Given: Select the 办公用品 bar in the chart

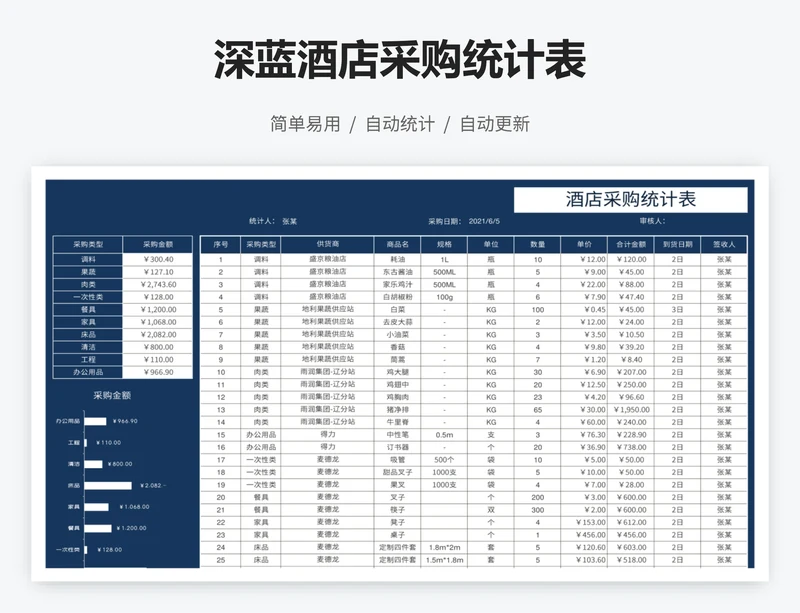Looking at the screenshot, I should click(95, 421).
